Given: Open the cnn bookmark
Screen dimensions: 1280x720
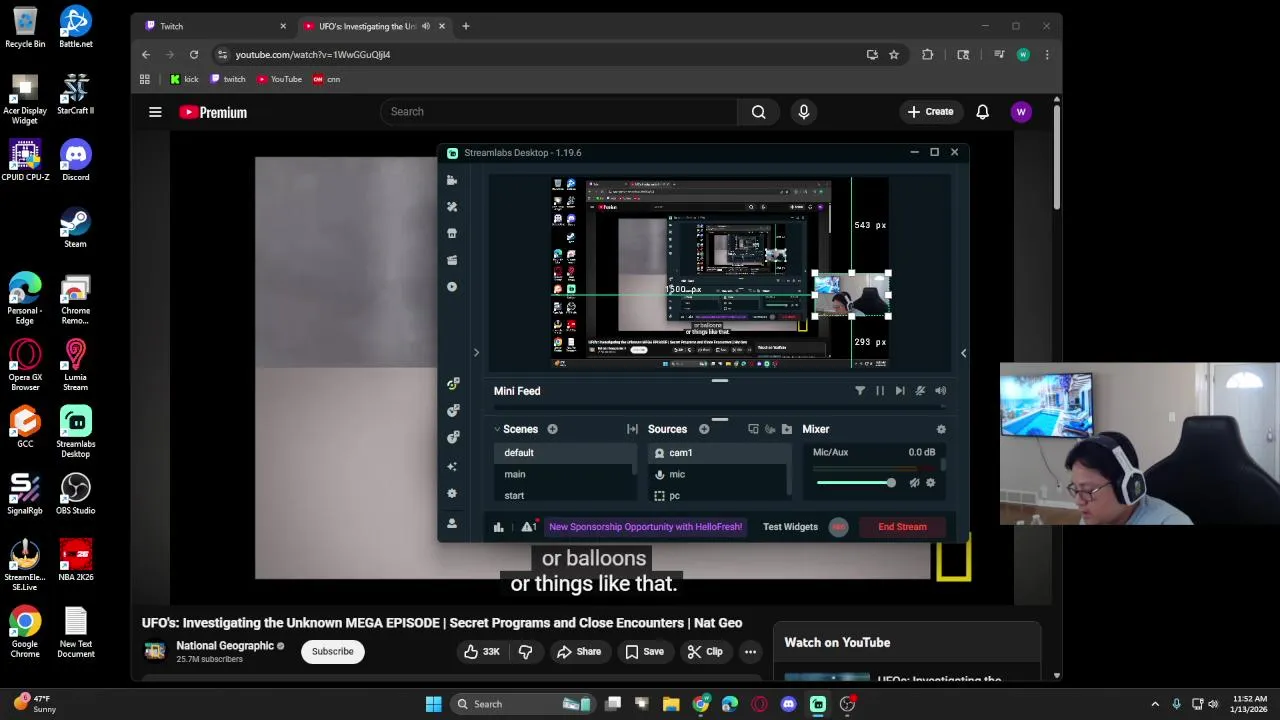Looking at the screenshot, I should (327, 79).
